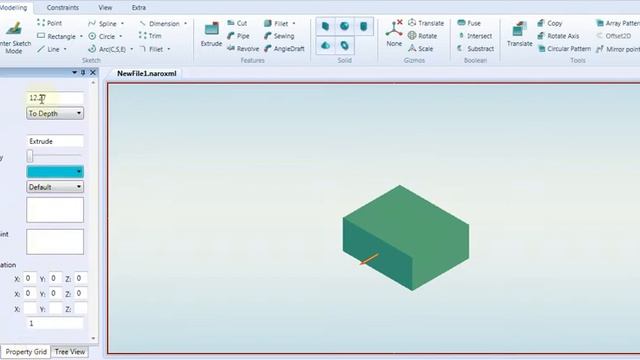Open the Constraints ribbon tab

tap(62, 7)
